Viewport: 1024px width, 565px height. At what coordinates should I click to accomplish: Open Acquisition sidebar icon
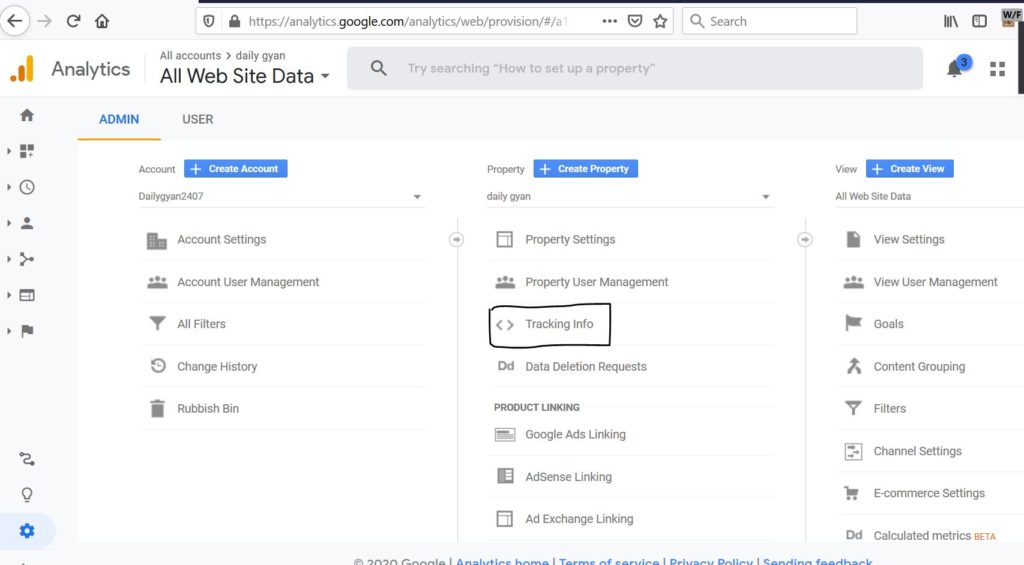27,259
